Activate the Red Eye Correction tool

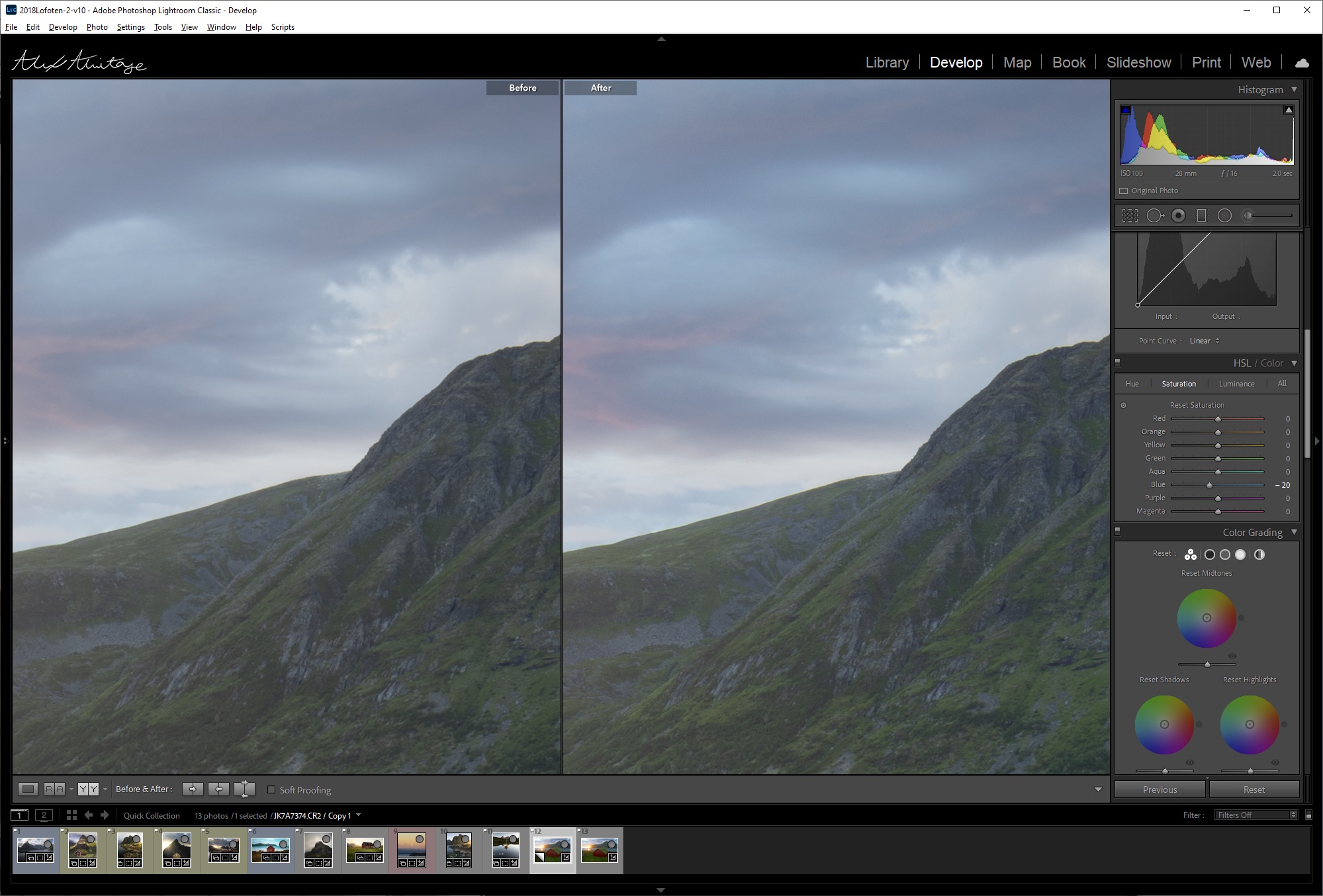click(1178, 216)
